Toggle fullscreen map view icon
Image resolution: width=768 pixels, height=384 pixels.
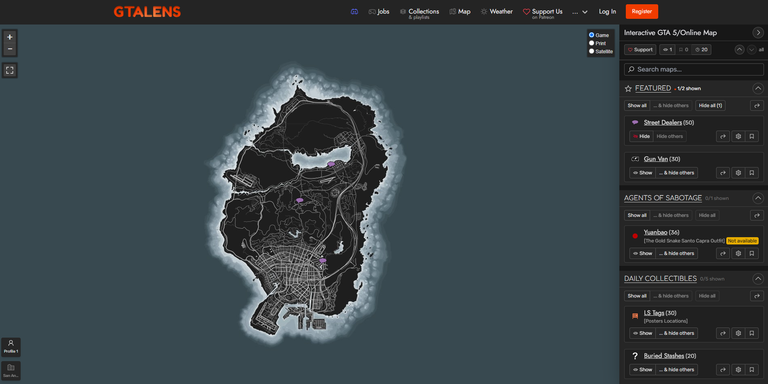(x=10, y=71)
